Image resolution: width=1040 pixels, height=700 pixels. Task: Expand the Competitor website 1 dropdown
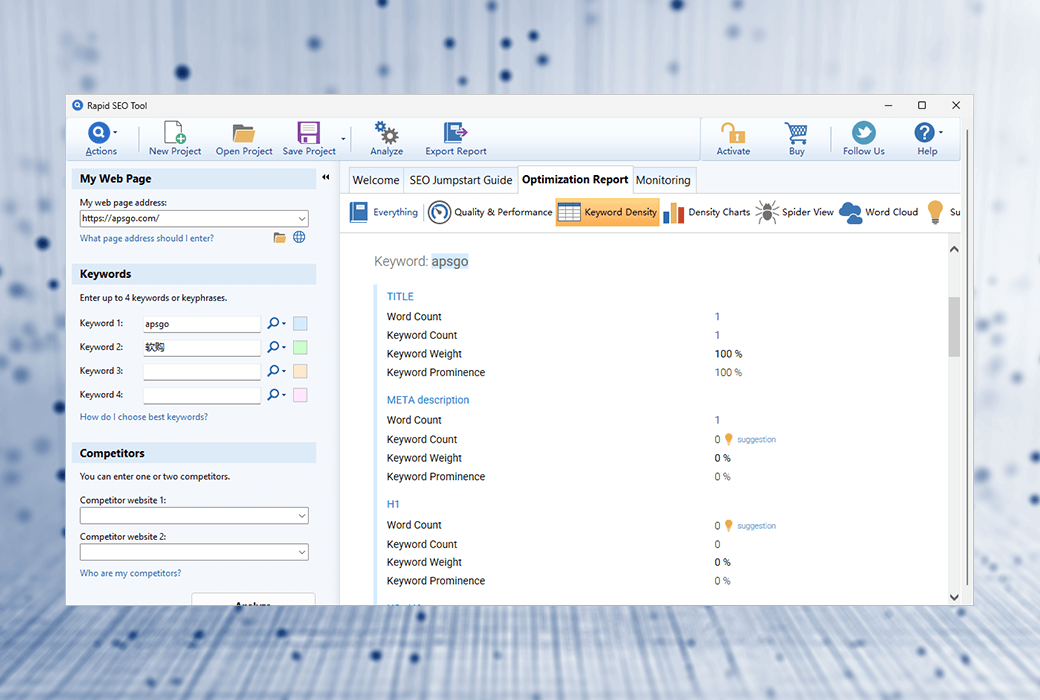click(302, 516)
